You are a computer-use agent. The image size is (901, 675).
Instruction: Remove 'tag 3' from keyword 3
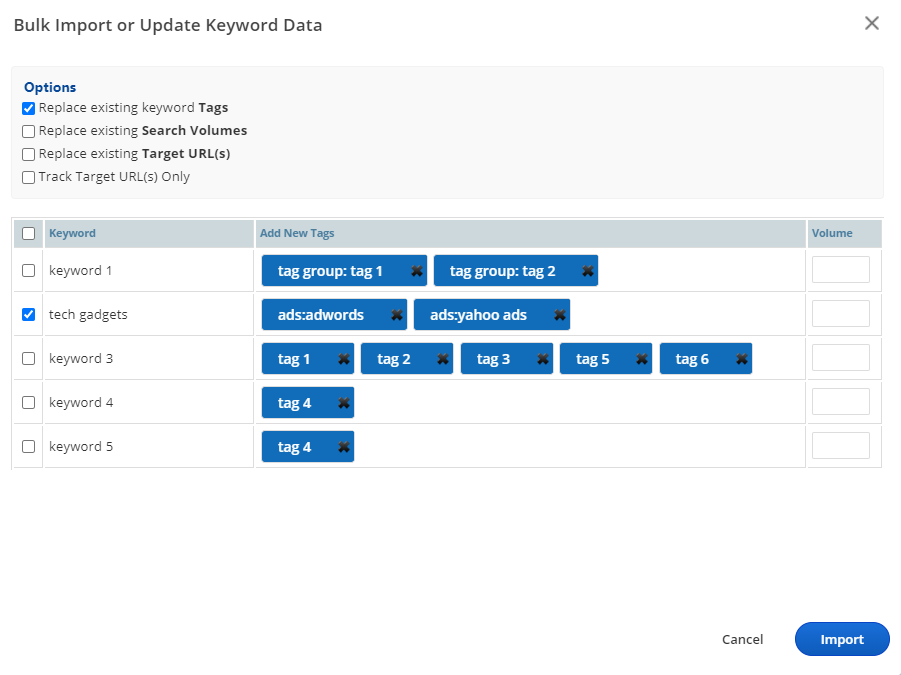click(x=543, y=359)
